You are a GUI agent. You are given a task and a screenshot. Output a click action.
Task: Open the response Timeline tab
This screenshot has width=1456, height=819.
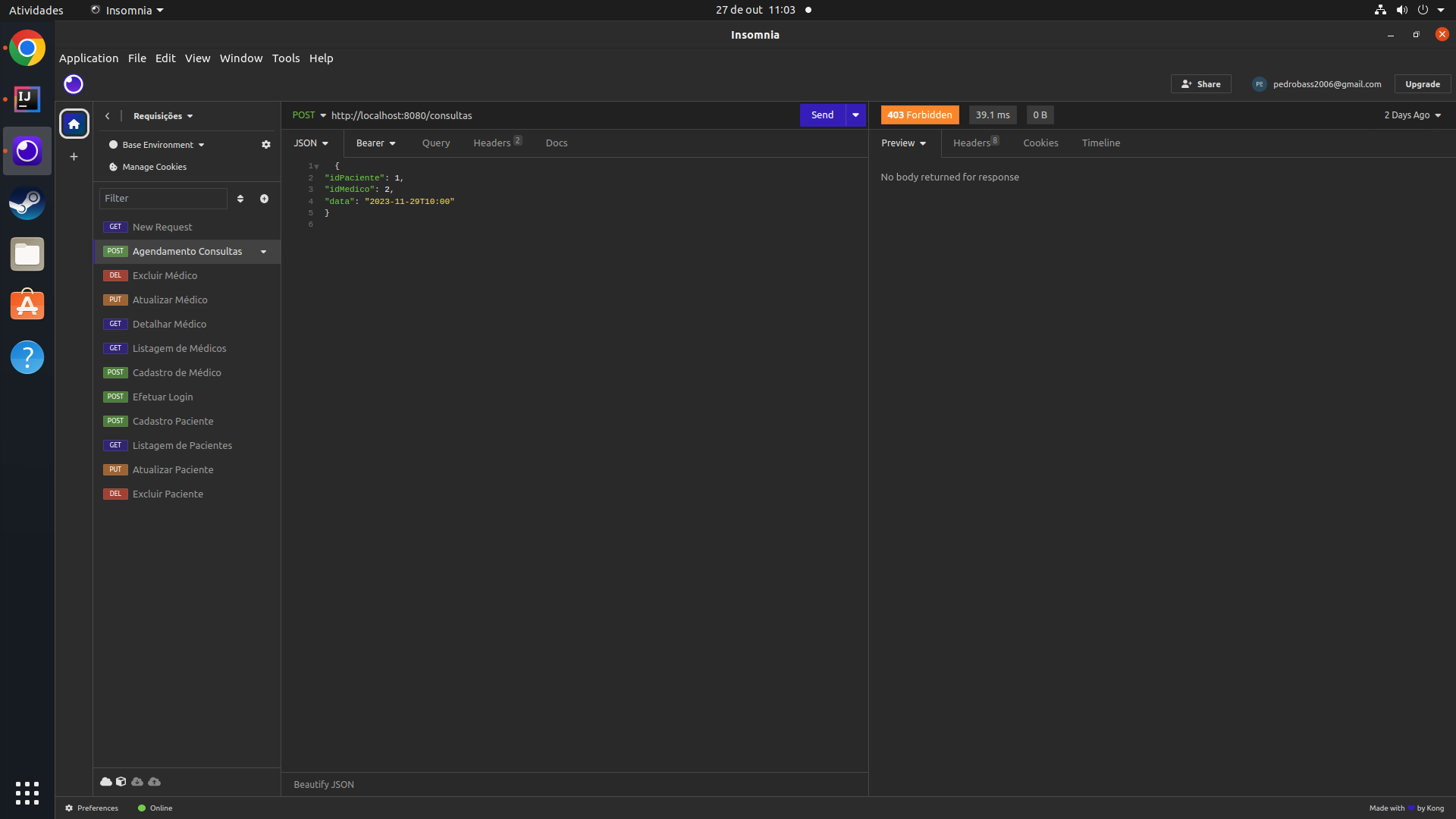coord(1101,143)
